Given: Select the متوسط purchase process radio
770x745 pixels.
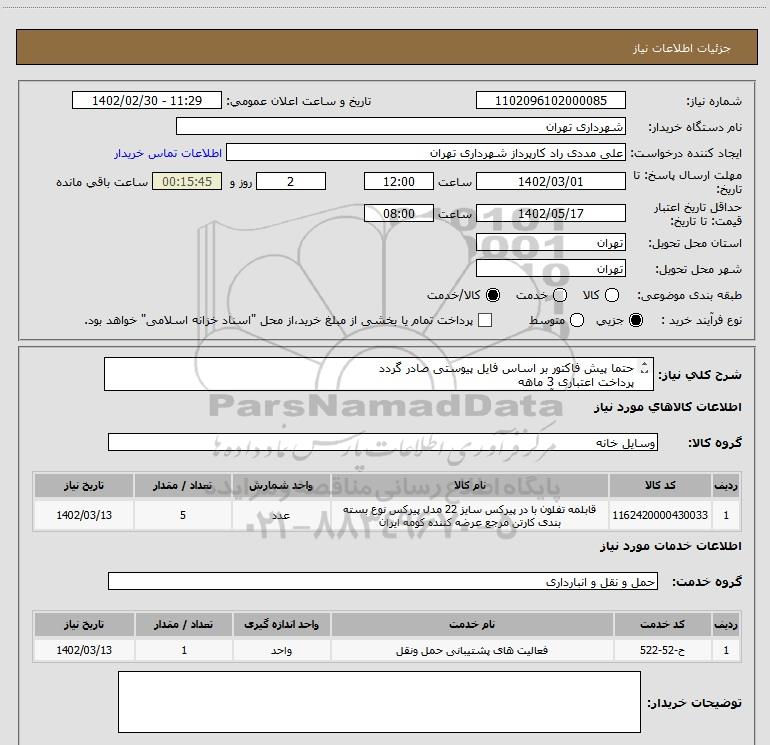Looking at the screenshot, I should click(x=575, y=321).
